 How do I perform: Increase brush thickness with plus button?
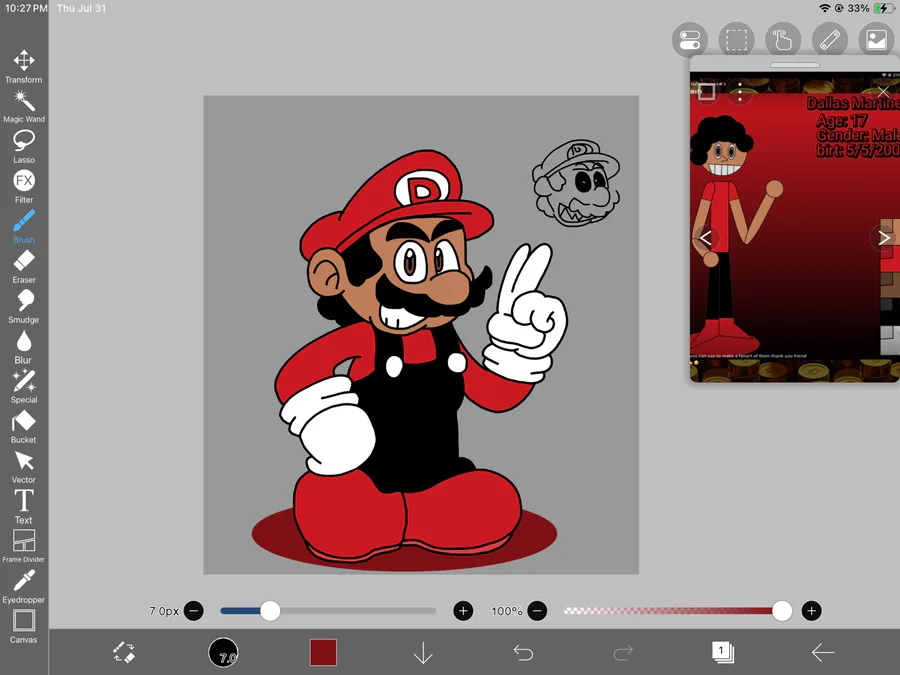click(x=463, y=611)
